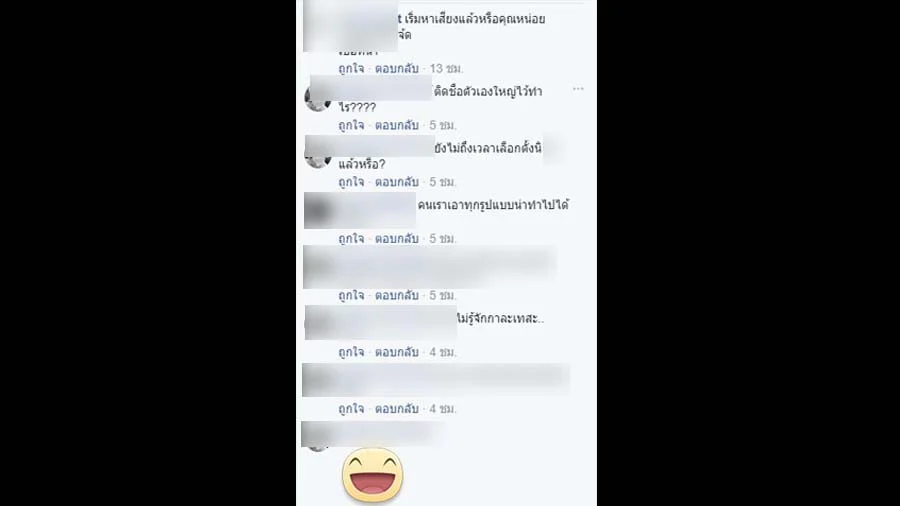Click ถูกใจ under 'ยังไม่ถึงเวลาเลือกตั้งนิแล้วหรือ?'
The width and height of the screenshot is (900, 506).
point(351,182)
